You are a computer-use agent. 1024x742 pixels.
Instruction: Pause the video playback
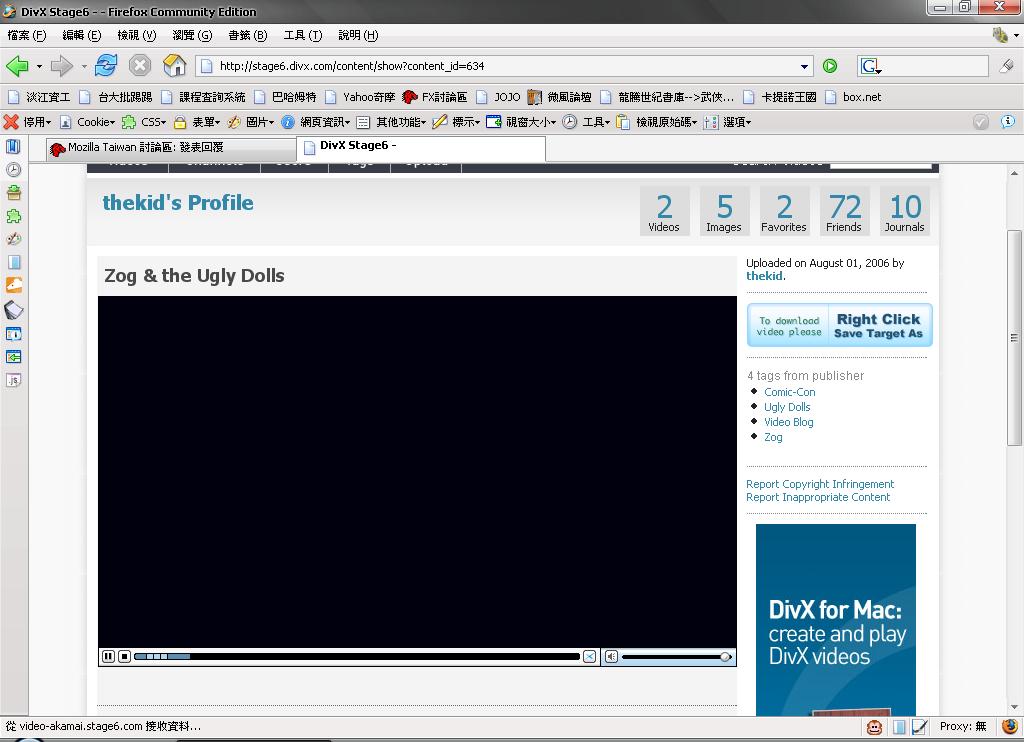point(108,657)
